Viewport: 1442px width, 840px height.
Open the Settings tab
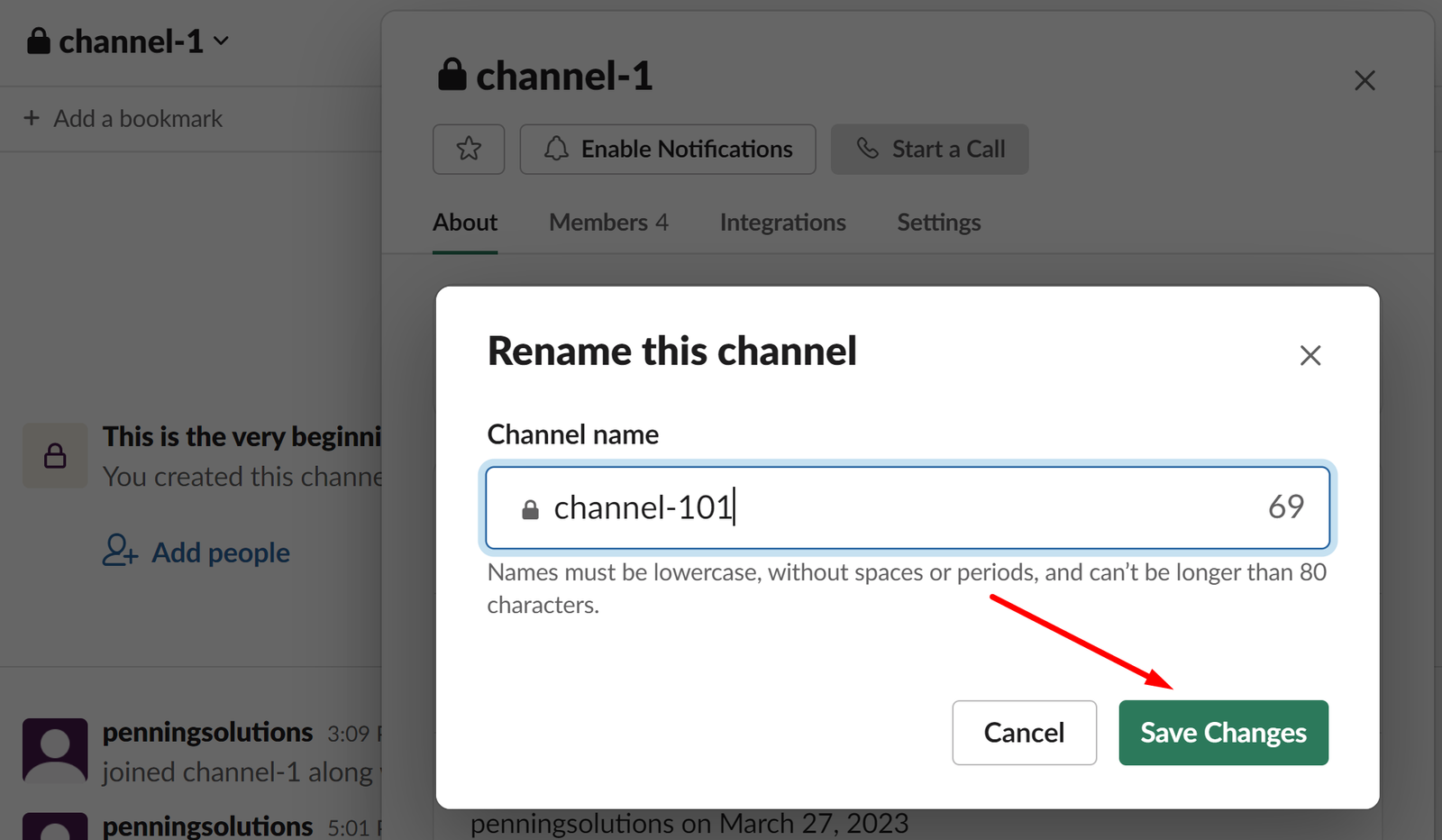[938, 223]
